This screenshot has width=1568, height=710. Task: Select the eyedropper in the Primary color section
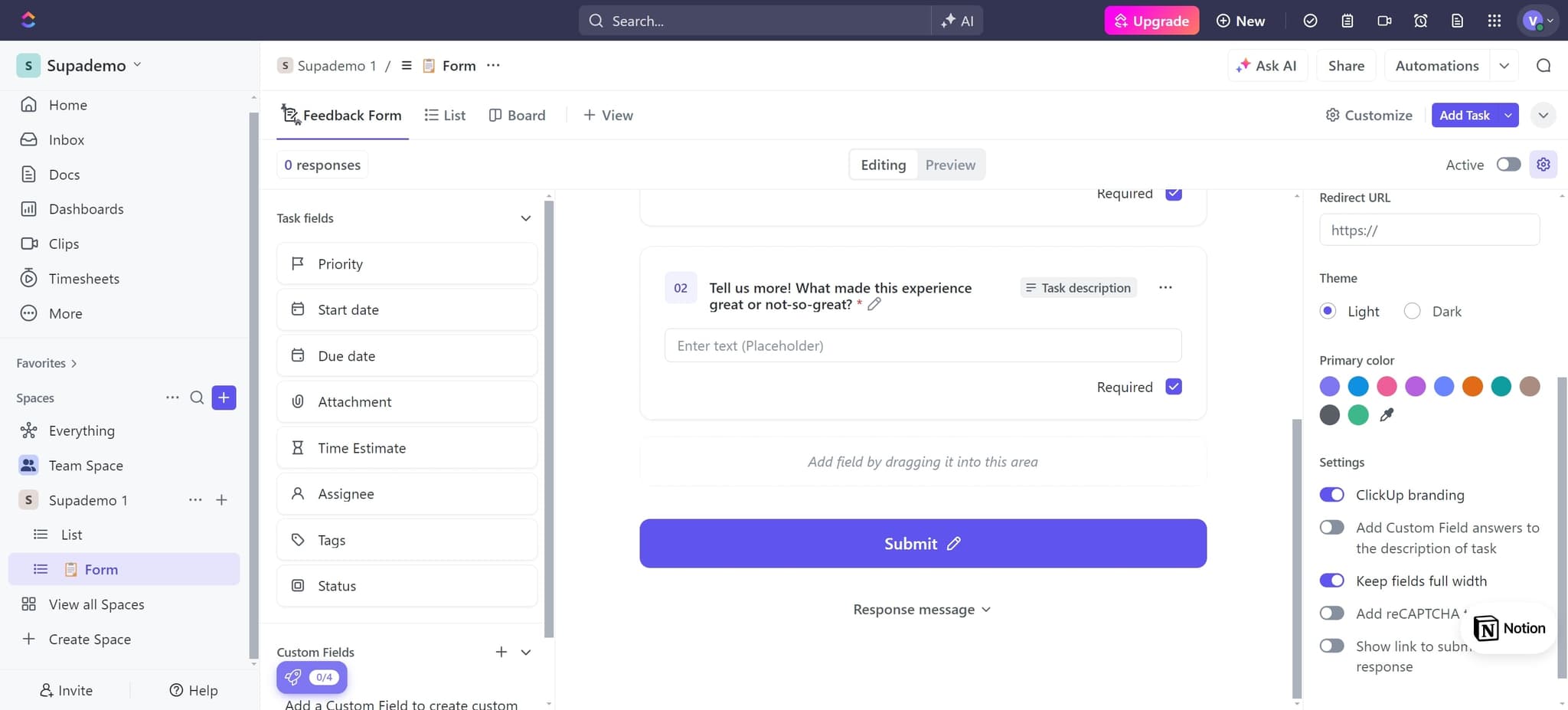click(1387, 414)
